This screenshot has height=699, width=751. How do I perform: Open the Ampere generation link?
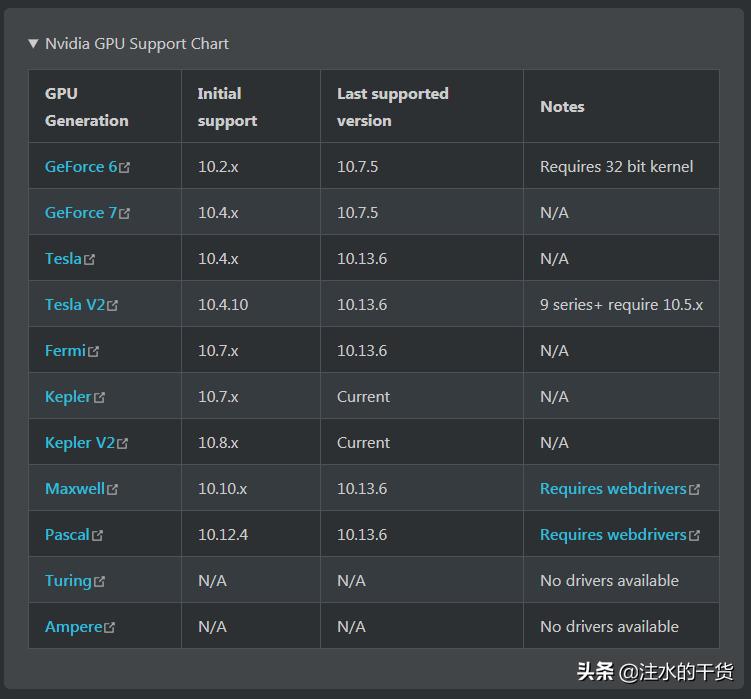[x=73, y=627]
